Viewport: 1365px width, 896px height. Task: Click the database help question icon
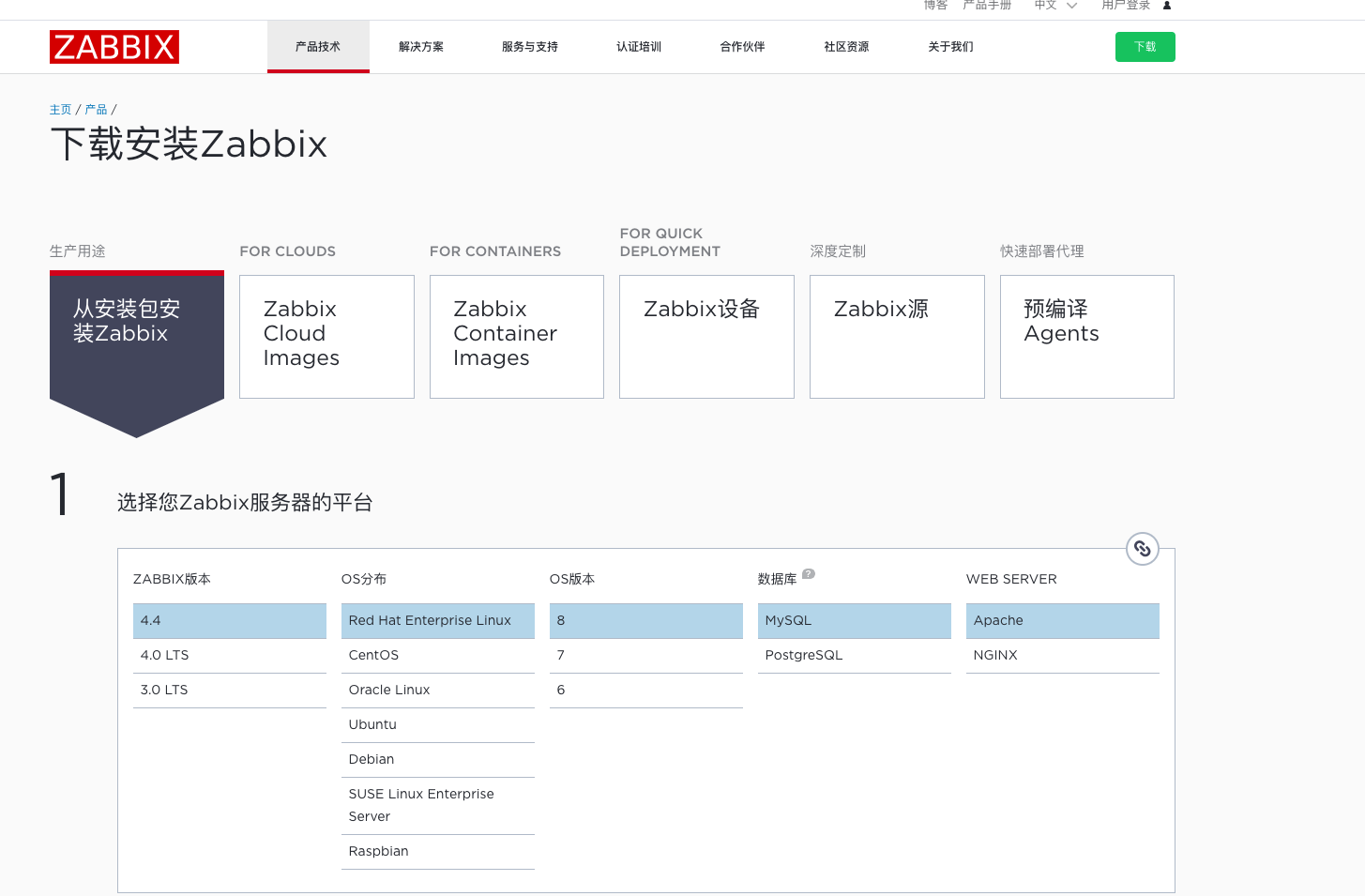click(809, 574)
